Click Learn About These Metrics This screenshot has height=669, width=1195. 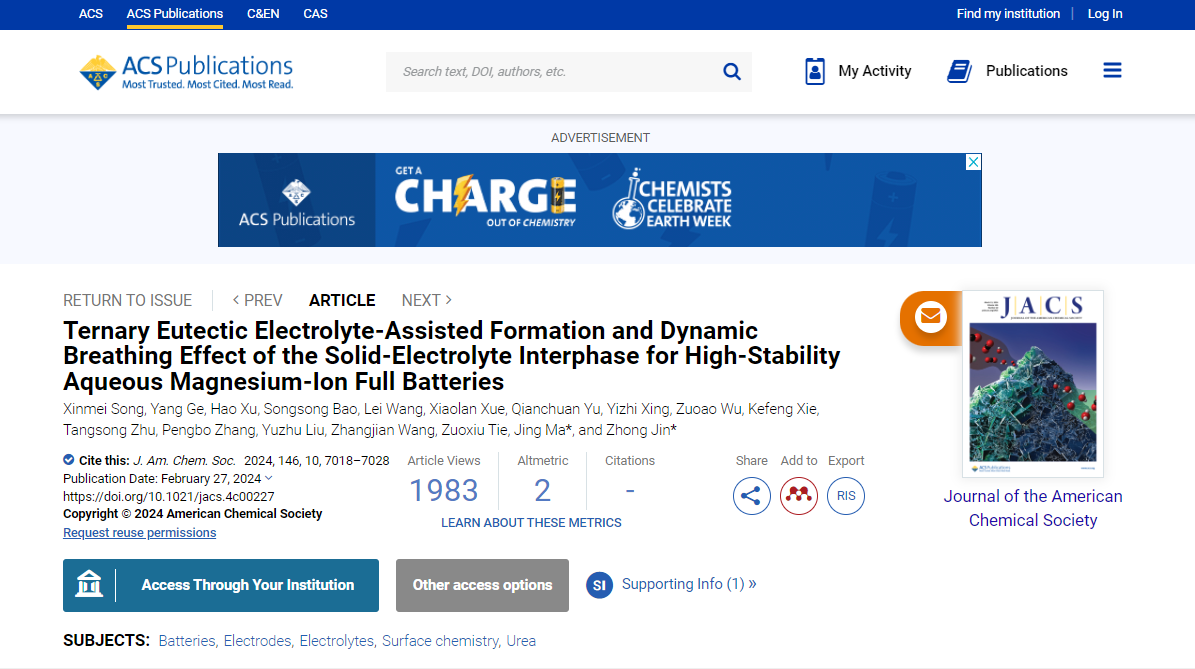pos(531,523)
